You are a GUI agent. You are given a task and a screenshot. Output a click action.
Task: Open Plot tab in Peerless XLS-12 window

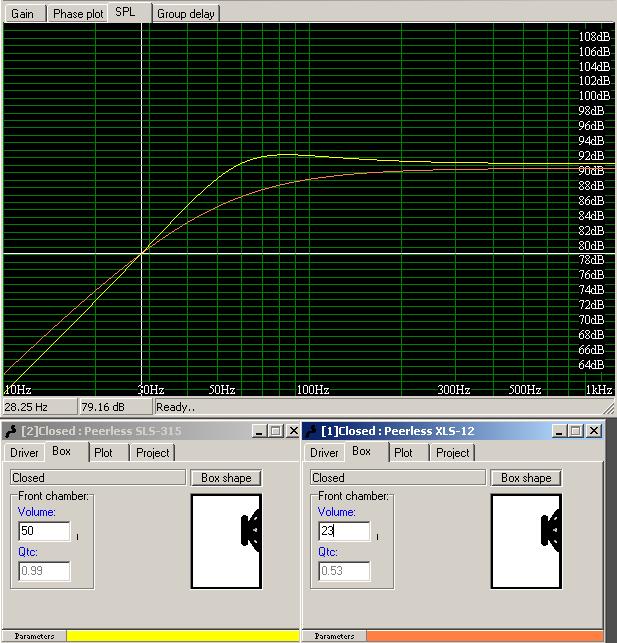(409, 453)
